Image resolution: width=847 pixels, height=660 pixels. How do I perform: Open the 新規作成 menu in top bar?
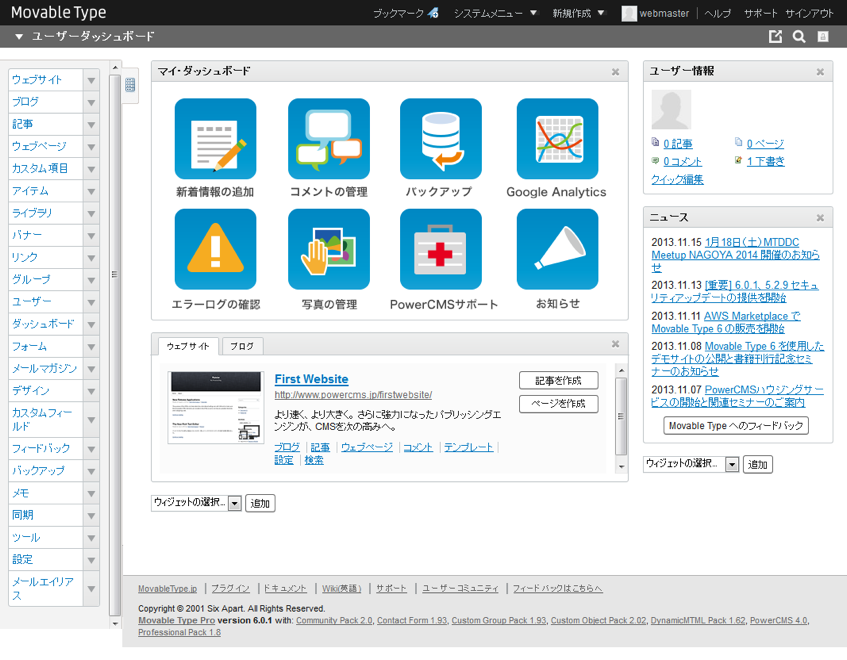(578, 14)
